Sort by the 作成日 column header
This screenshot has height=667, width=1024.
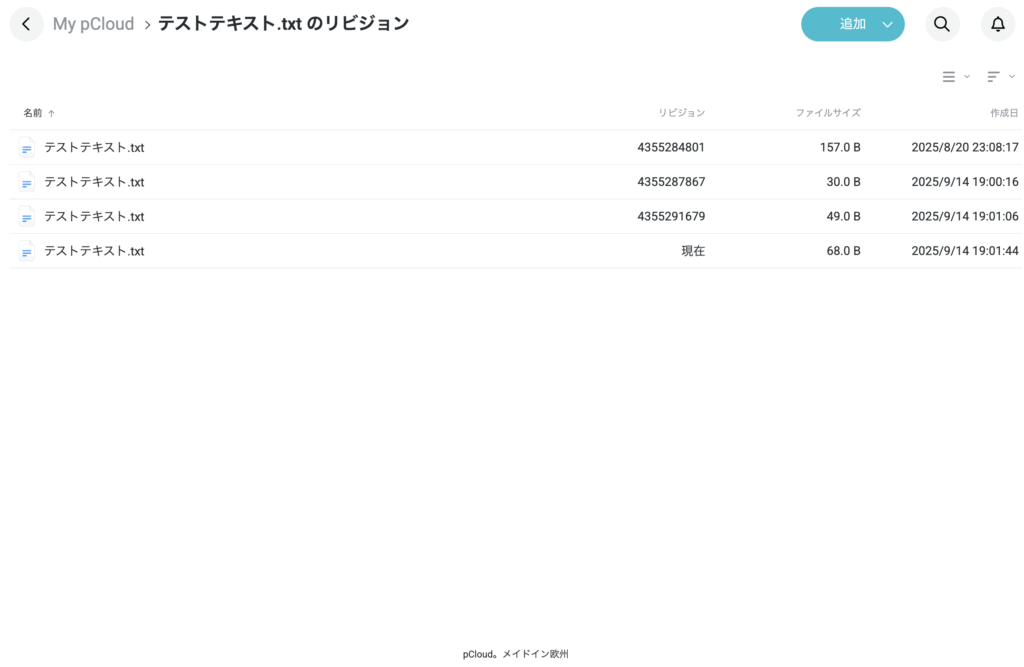(x=1001, y=113)
